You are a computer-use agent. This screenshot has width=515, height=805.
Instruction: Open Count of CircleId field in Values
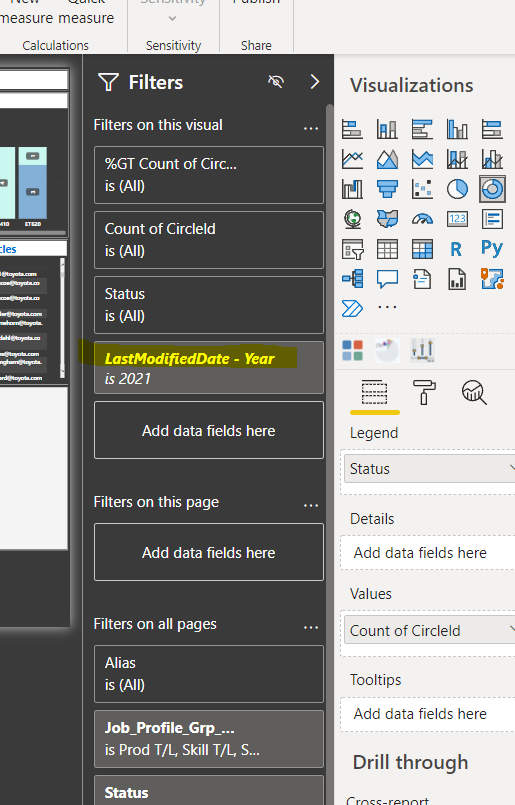(x=429, y=630)
